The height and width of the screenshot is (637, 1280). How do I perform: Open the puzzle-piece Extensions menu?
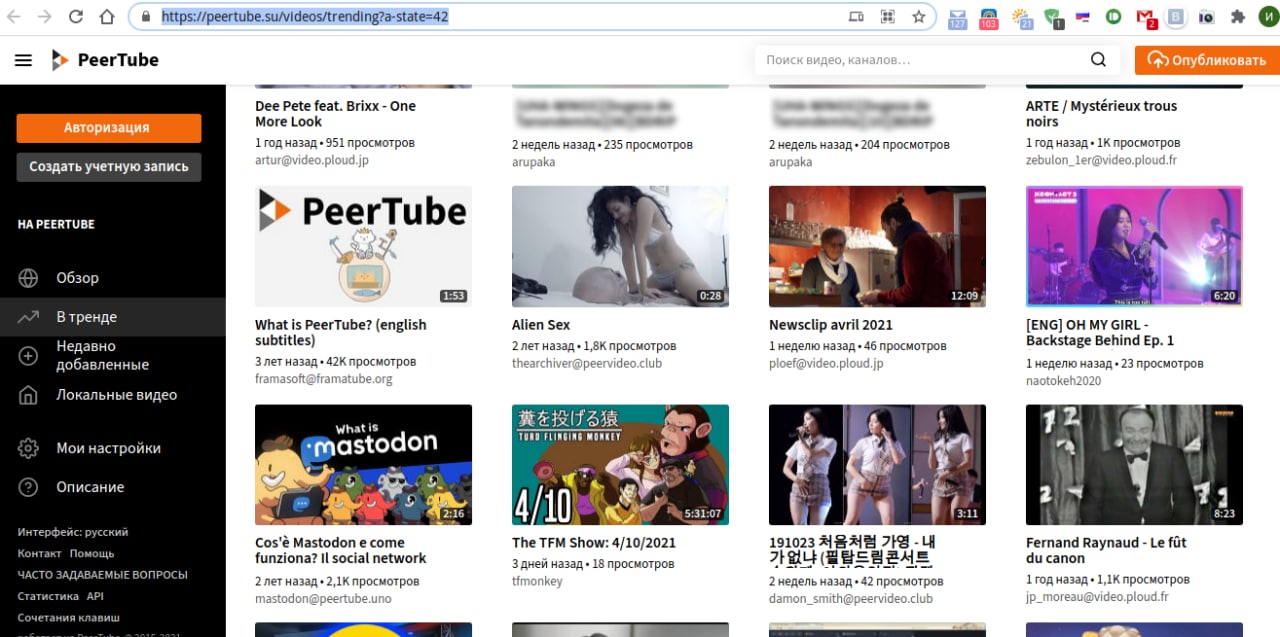[x=1238, y=17]
